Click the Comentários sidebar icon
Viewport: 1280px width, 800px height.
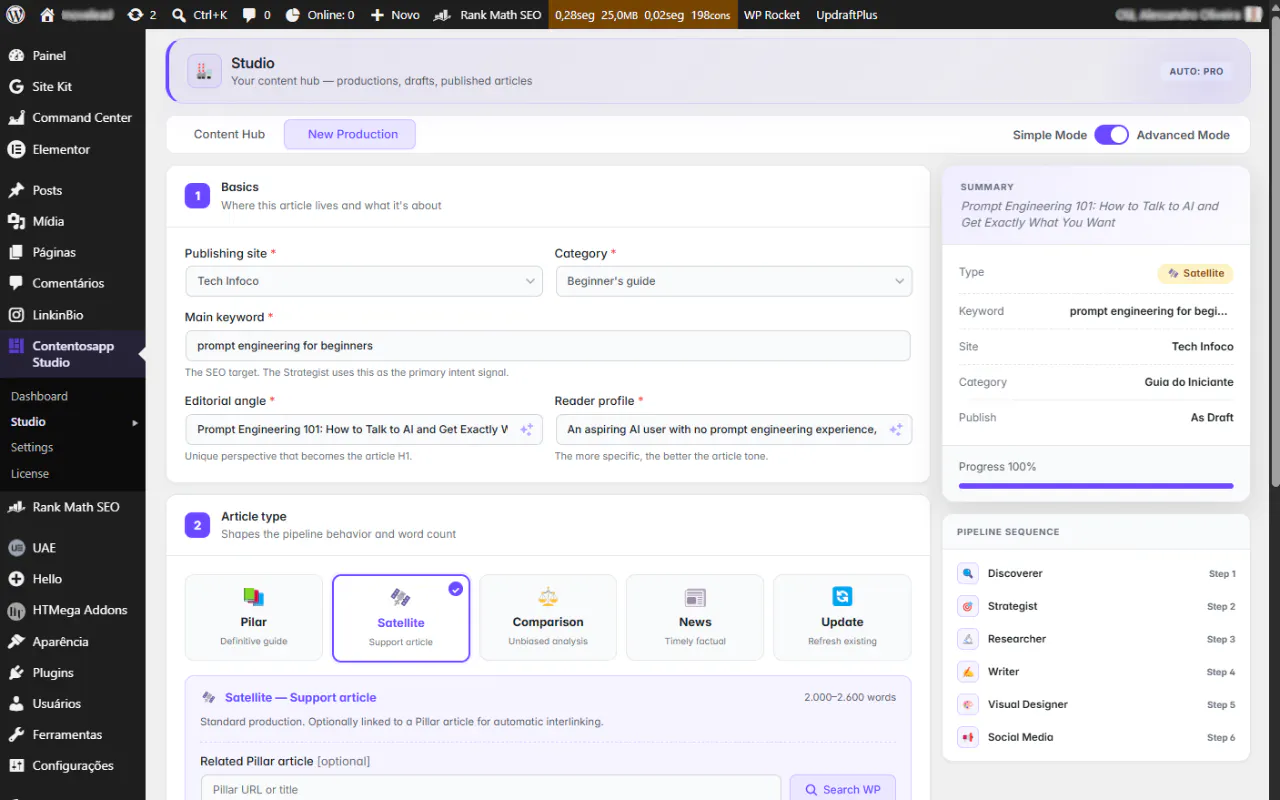16,283
